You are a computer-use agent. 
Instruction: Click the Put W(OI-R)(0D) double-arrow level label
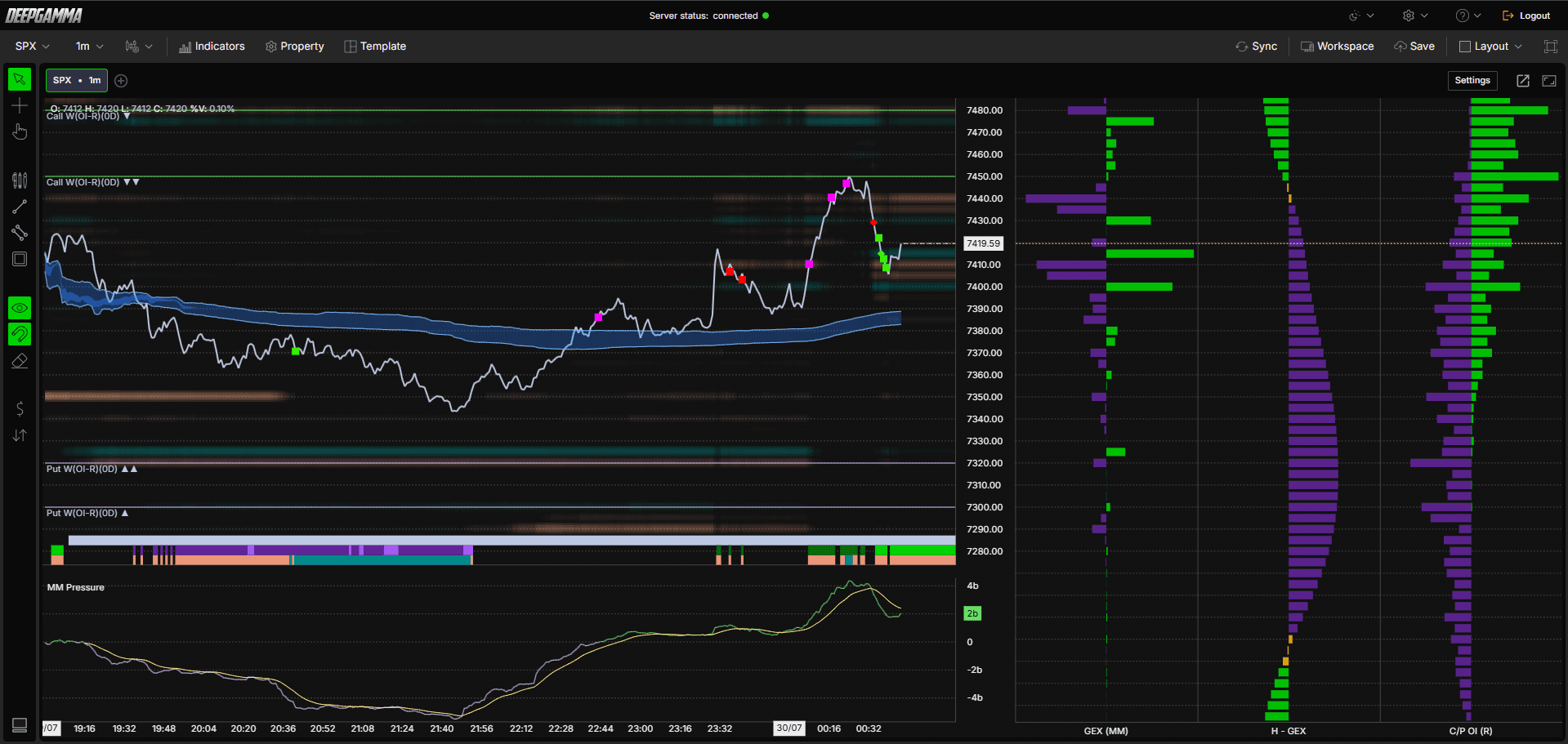(x=92, y=469)
